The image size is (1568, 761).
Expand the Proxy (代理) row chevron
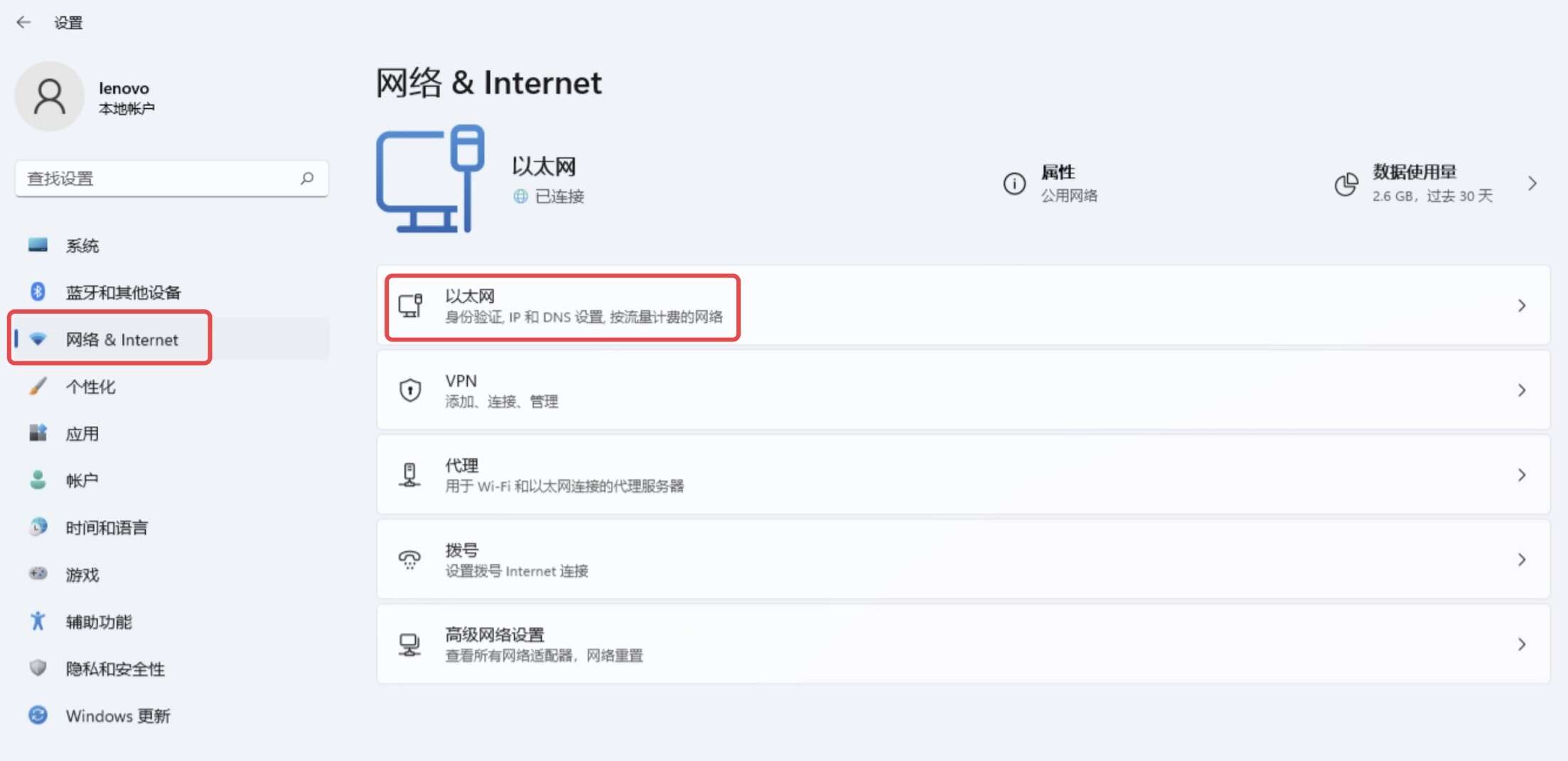coord(1522,474)
